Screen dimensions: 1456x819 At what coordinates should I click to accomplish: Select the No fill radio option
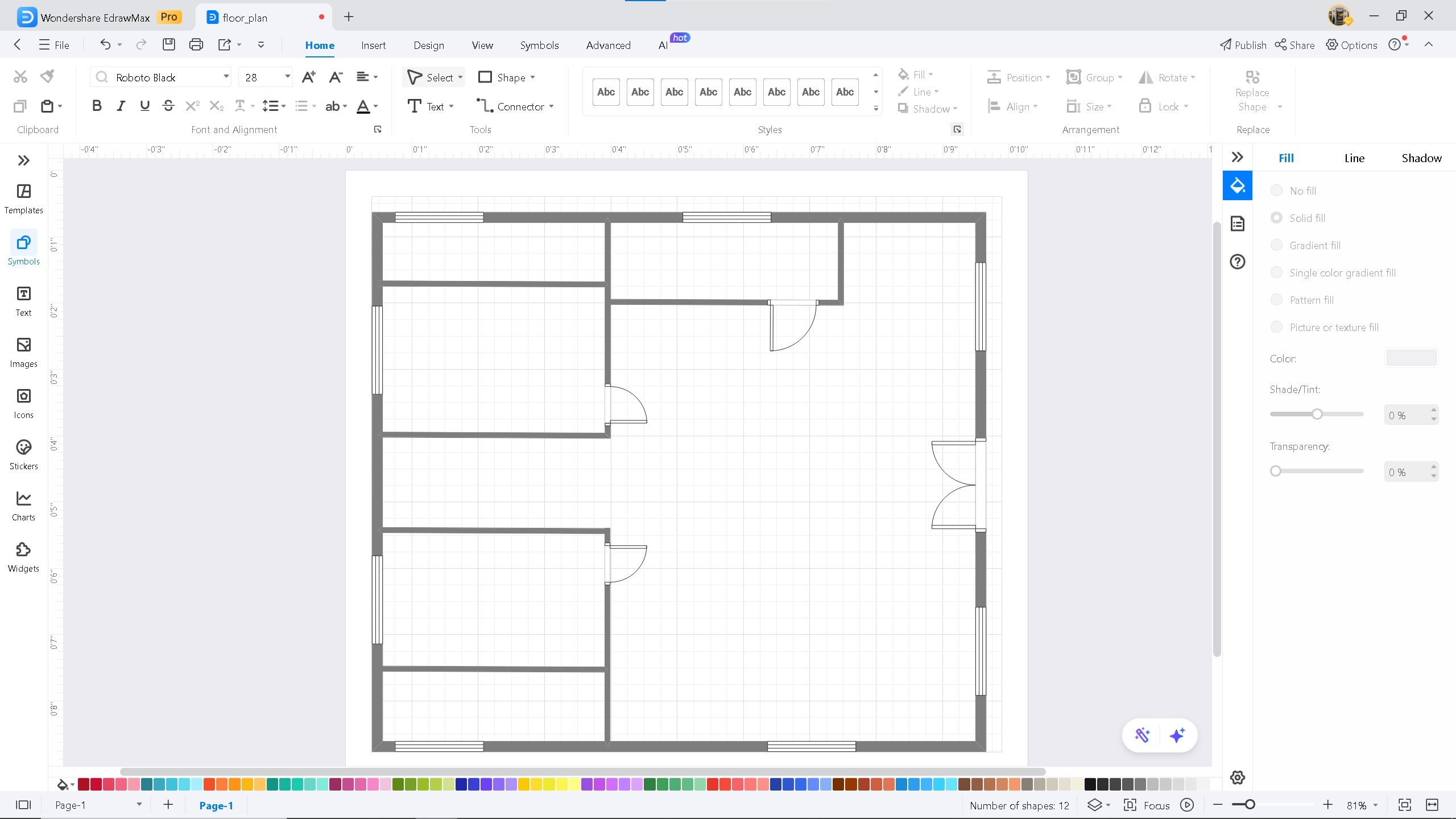coord(1276,191)
